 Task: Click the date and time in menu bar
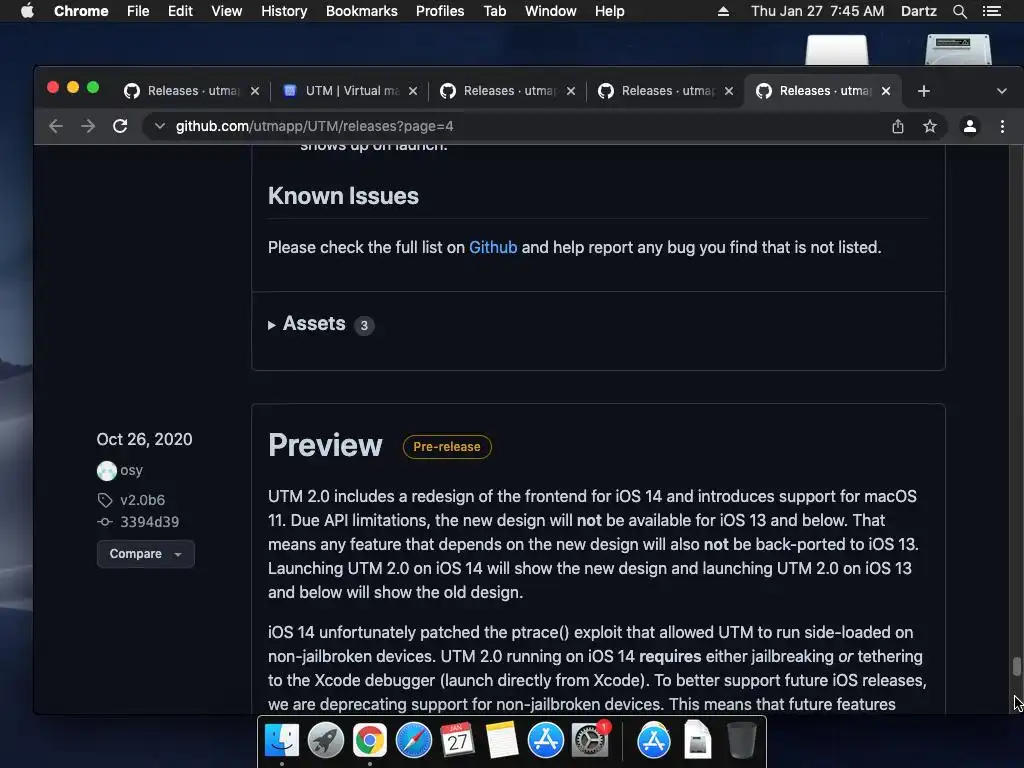[818, 11]
